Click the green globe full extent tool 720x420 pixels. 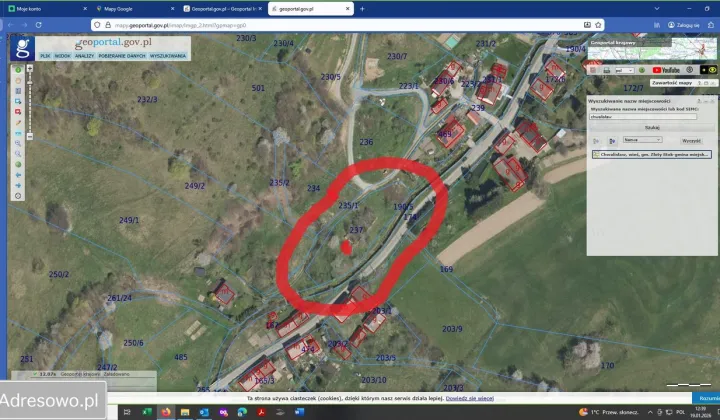pos(18,164)
